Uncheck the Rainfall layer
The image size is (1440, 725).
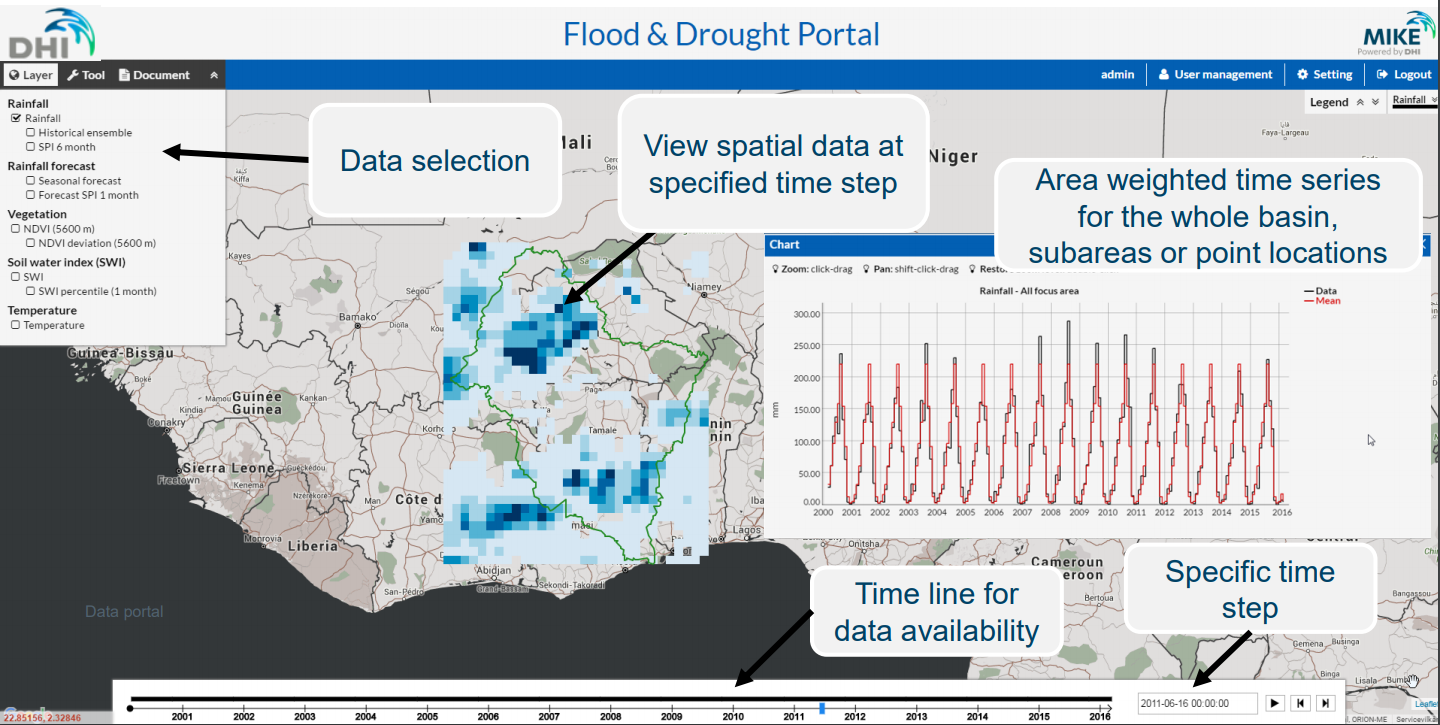click(16, 118)
